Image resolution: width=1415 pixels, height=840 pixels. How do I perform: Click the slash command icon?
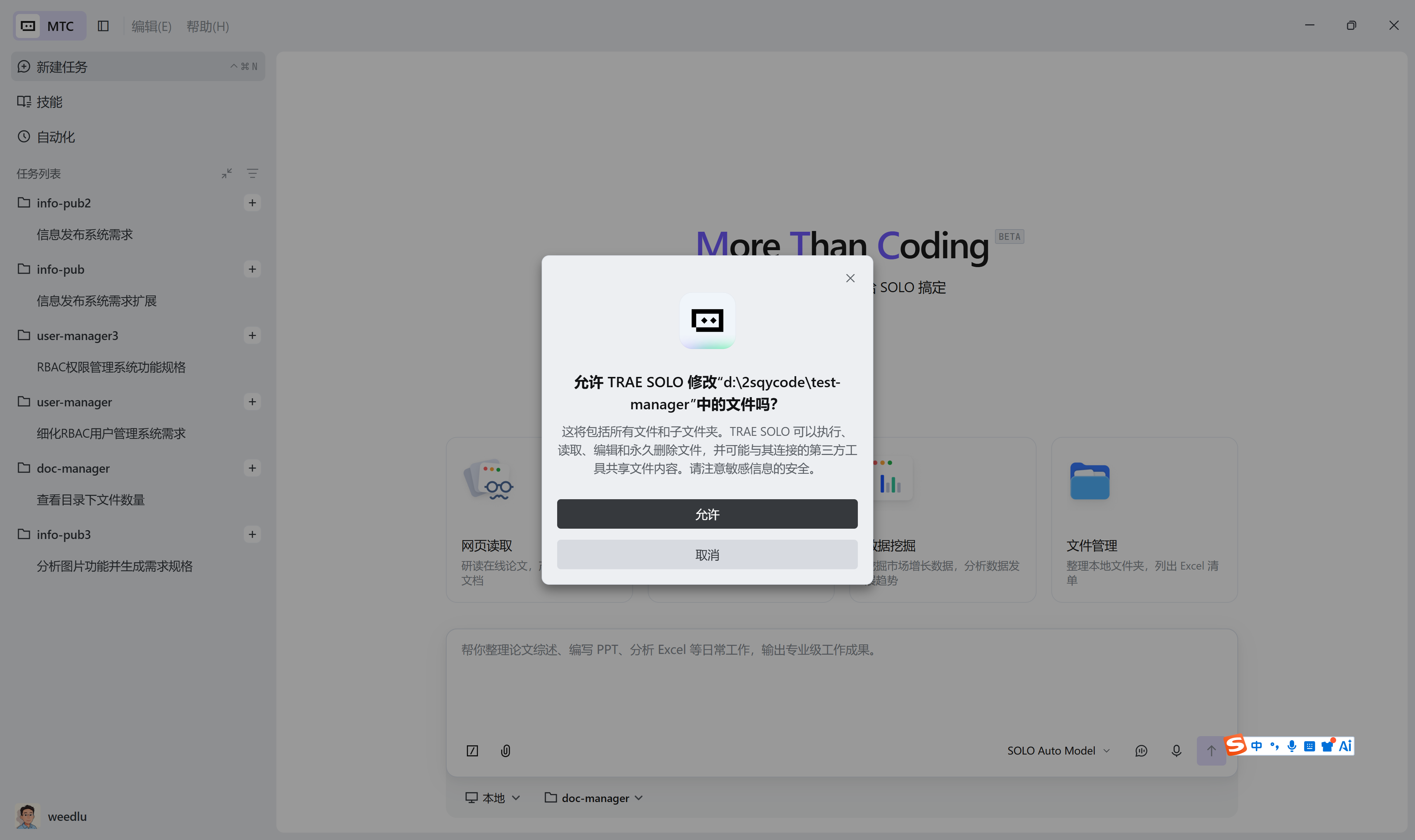472,750
